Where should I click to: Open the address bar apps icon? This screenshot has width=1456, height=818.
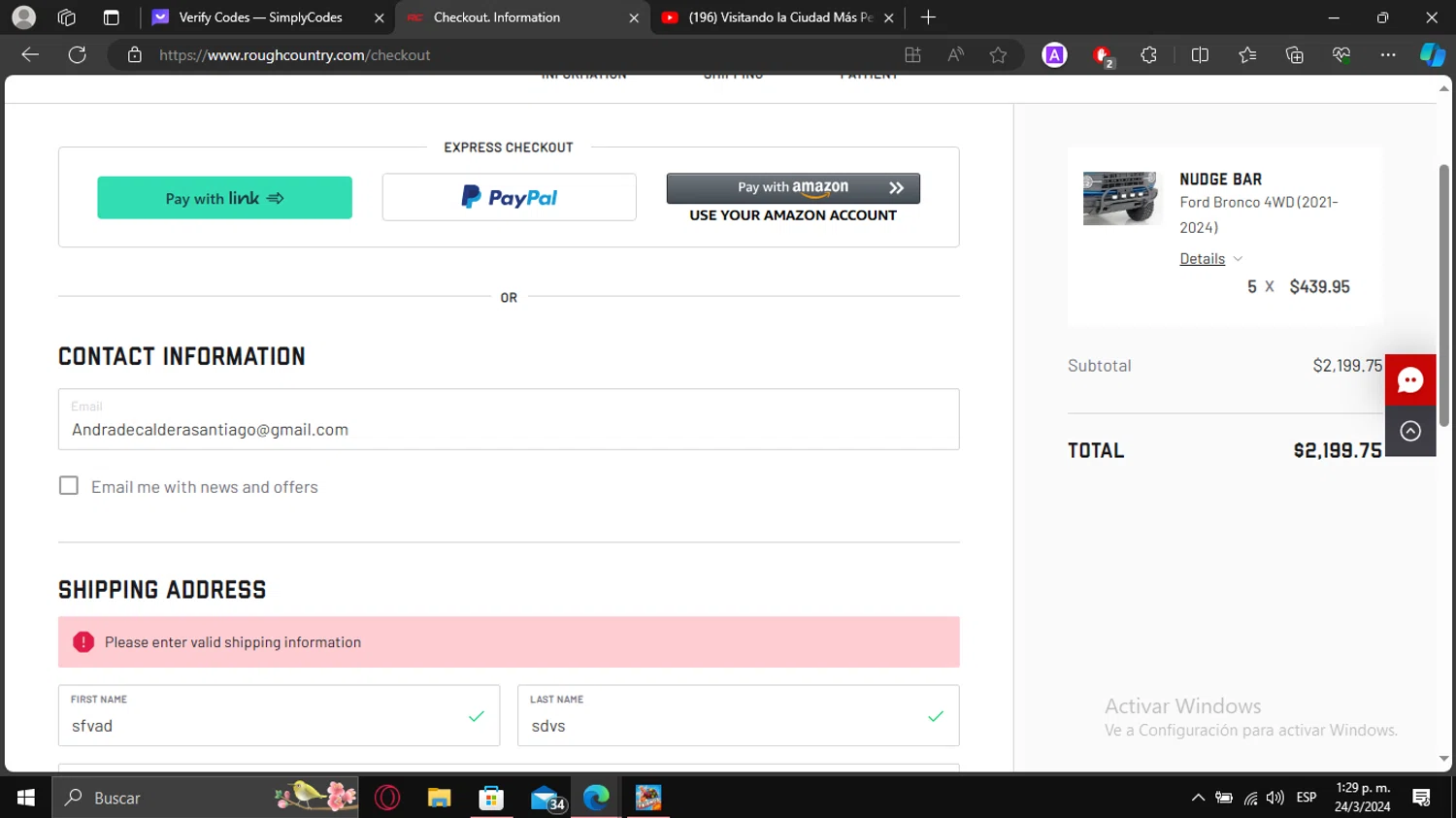coord(912,55)
